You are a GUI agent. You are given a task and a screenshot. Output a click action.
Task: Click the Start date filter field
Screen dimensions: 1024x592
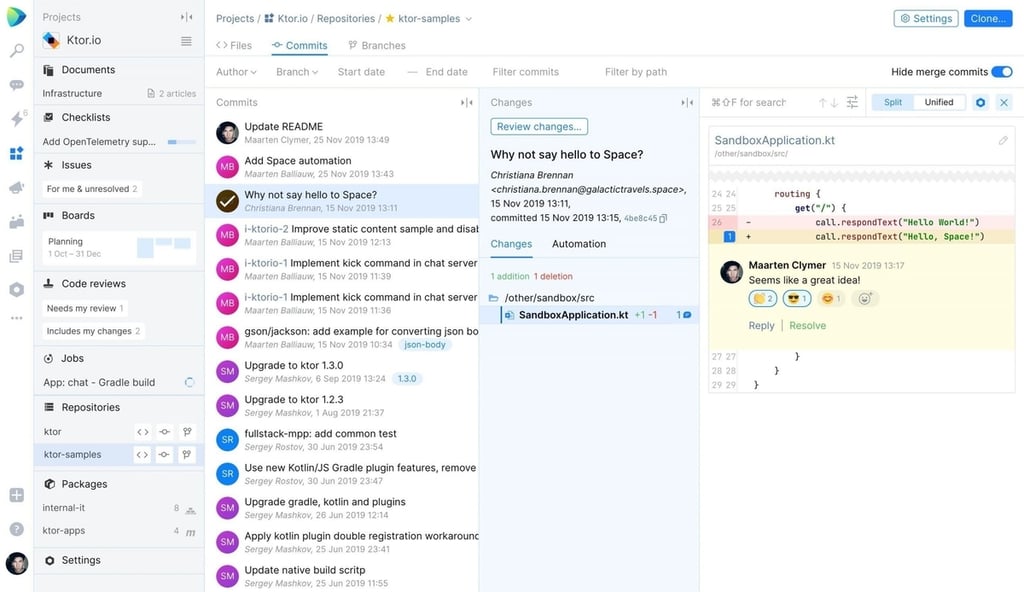pos(361,72)
